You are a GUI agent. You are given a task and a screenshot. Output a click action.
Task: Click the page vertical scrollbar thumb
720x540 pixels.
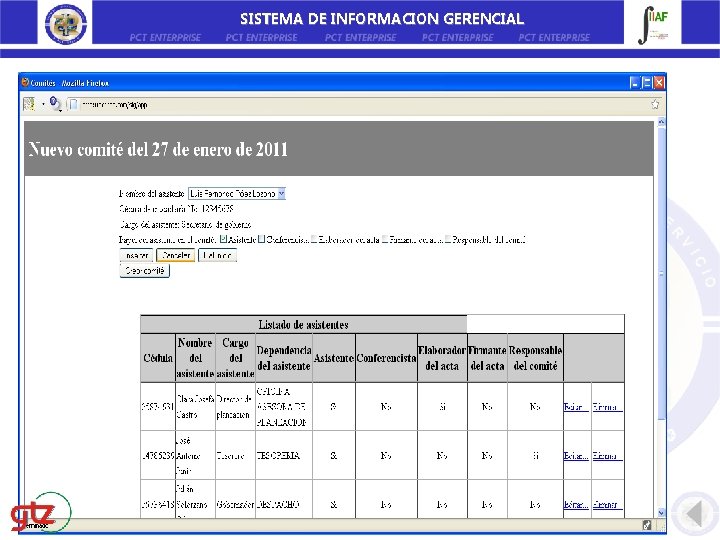coord(662,273)
